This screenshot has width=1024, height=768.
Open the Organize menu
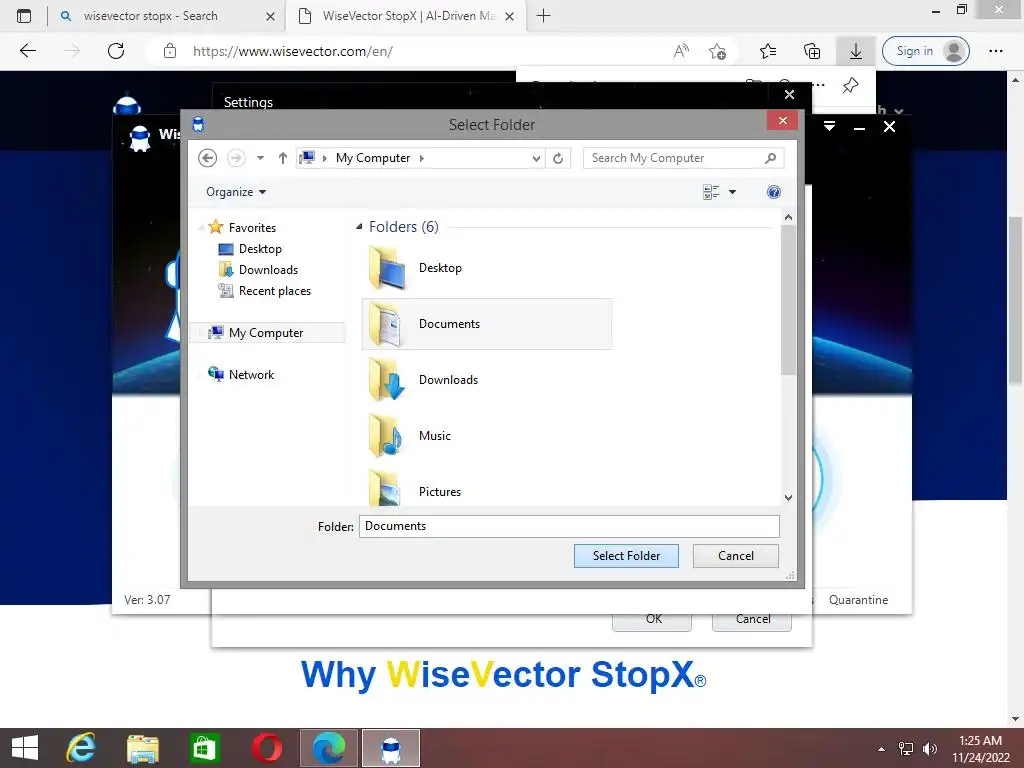tap(236, 192)
